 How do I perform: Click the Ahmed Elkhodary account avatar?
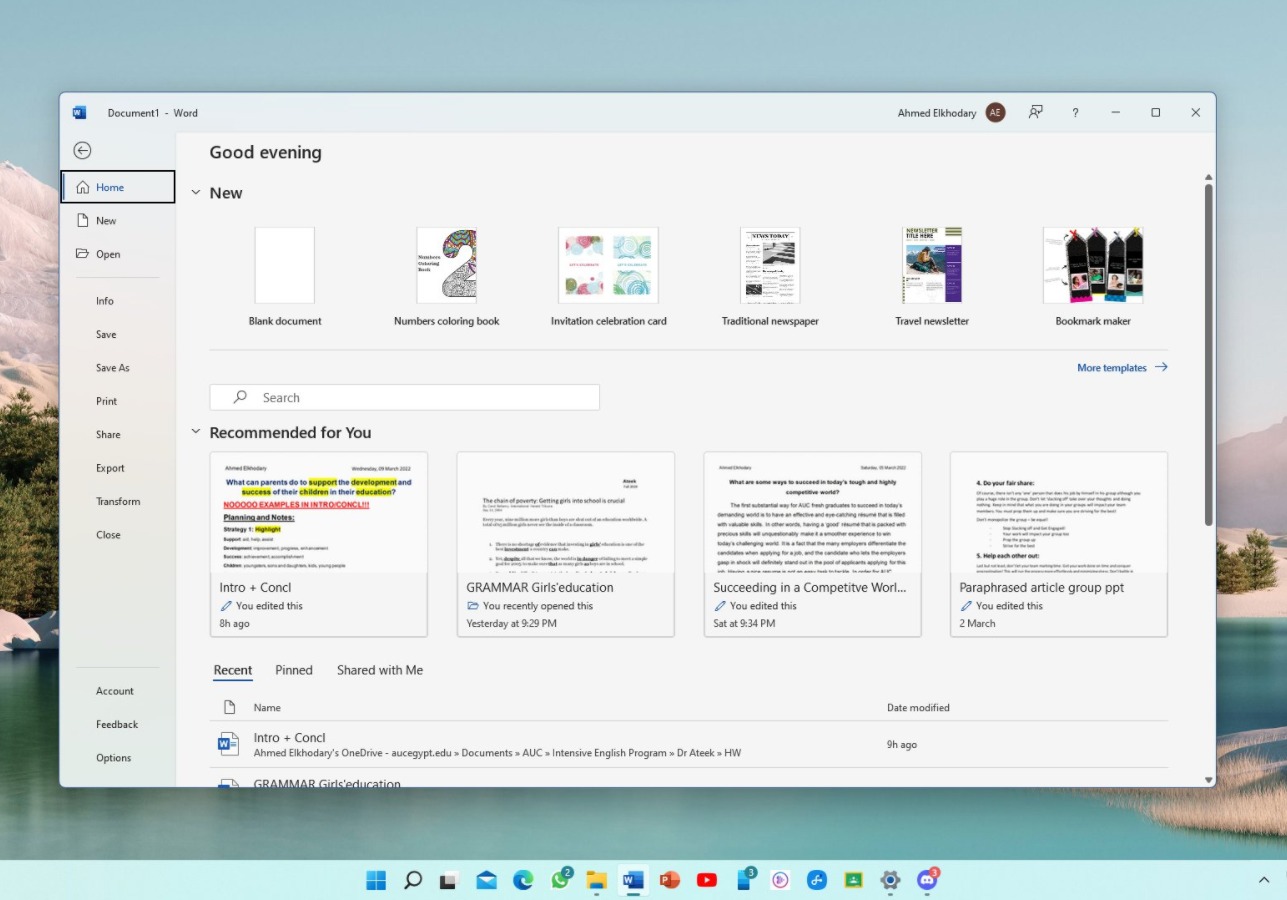(995, 113)
